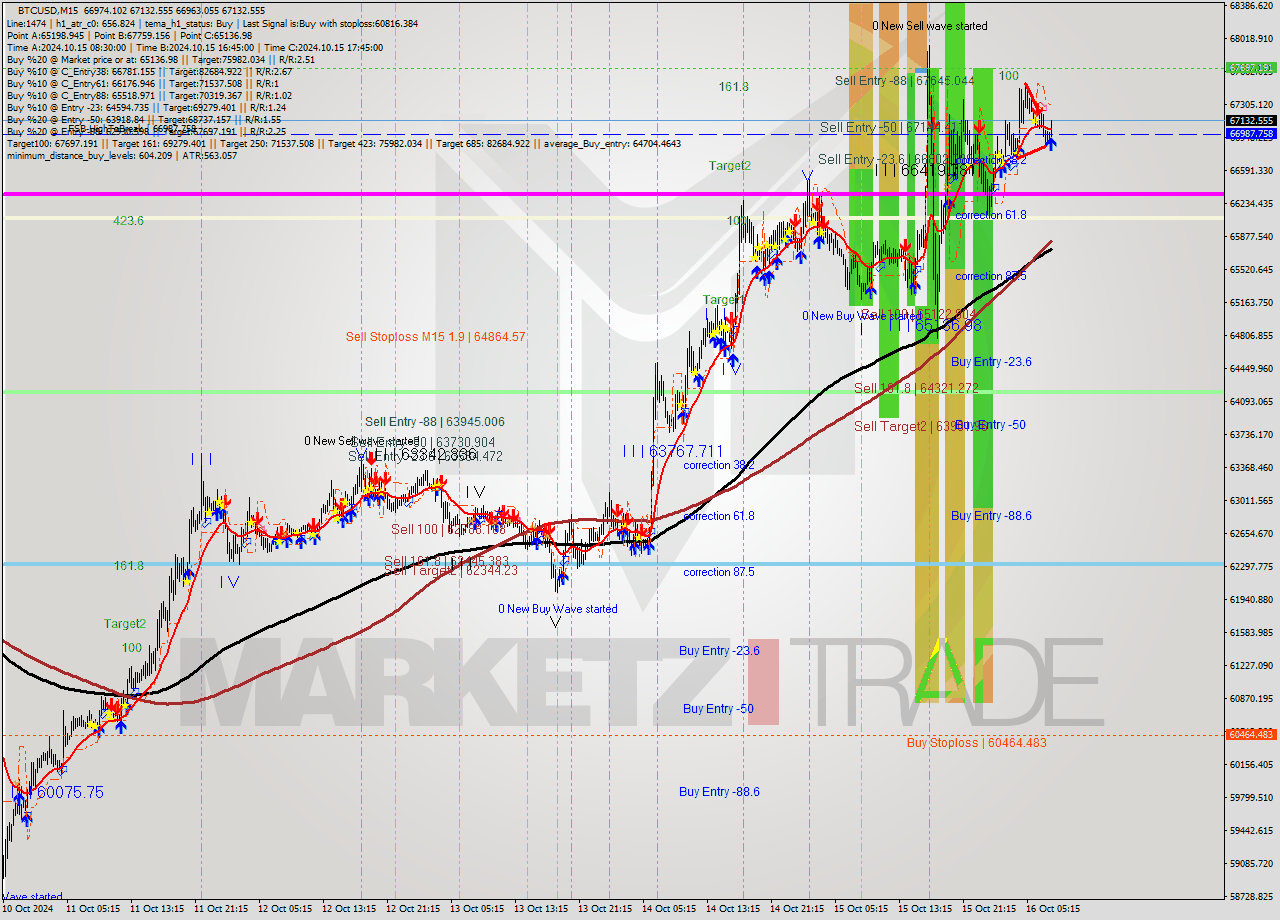1280x920 pixels.
Task: Click the '13 Oct 13:15' time label
Action: pos(541,909)
